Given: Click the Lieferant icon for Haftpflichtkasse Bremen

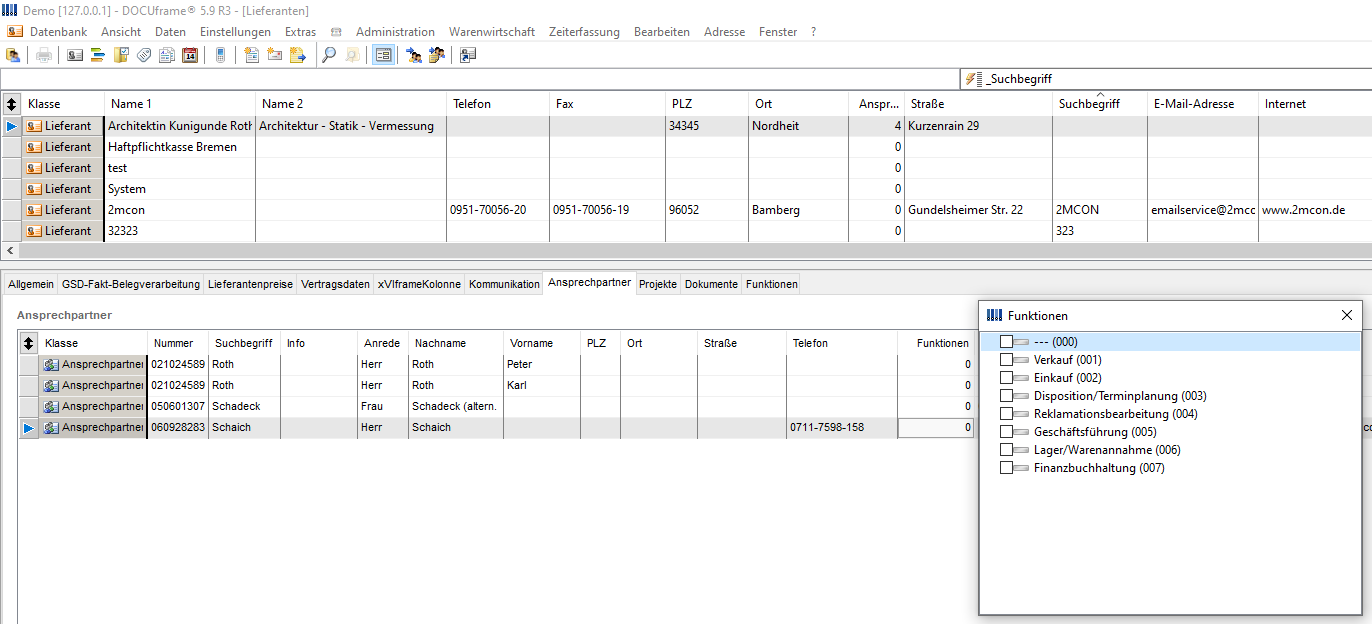Looking at the screenshot, I should pos(34,147).
